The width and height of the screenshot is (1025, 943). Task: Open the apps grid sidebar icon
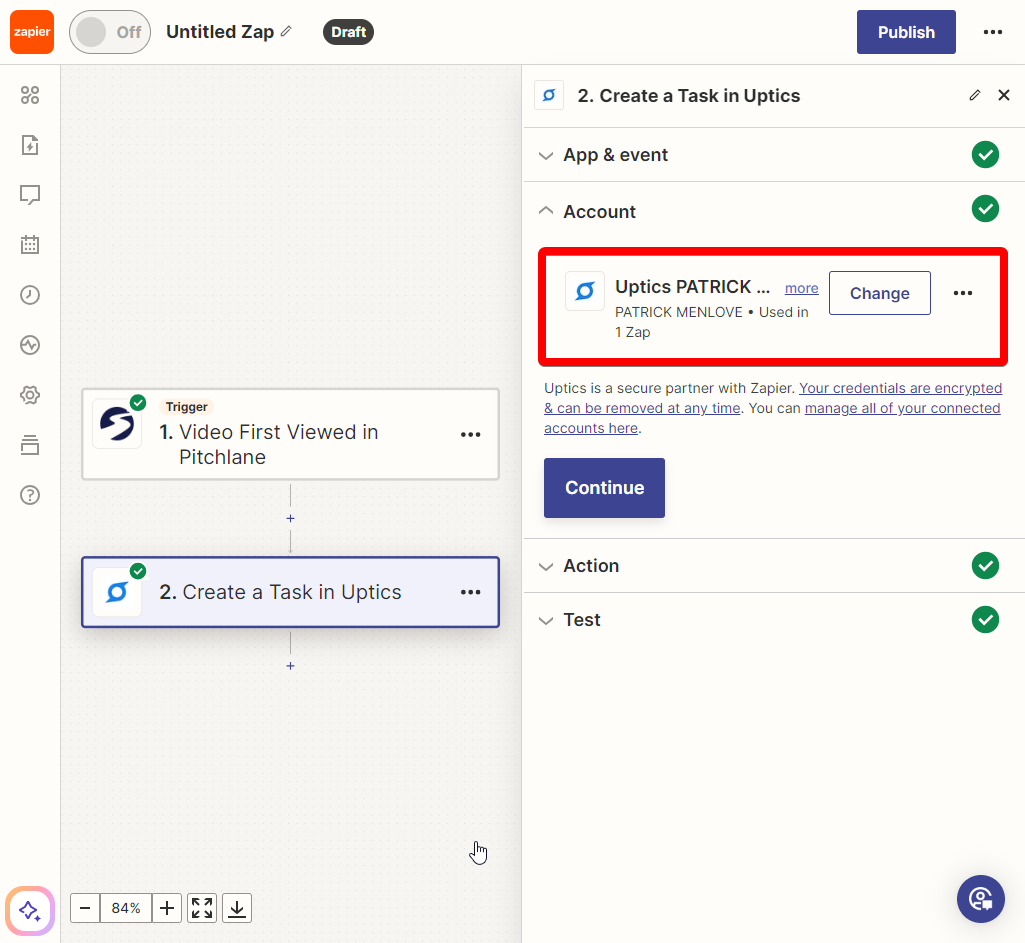click(30, 95)
